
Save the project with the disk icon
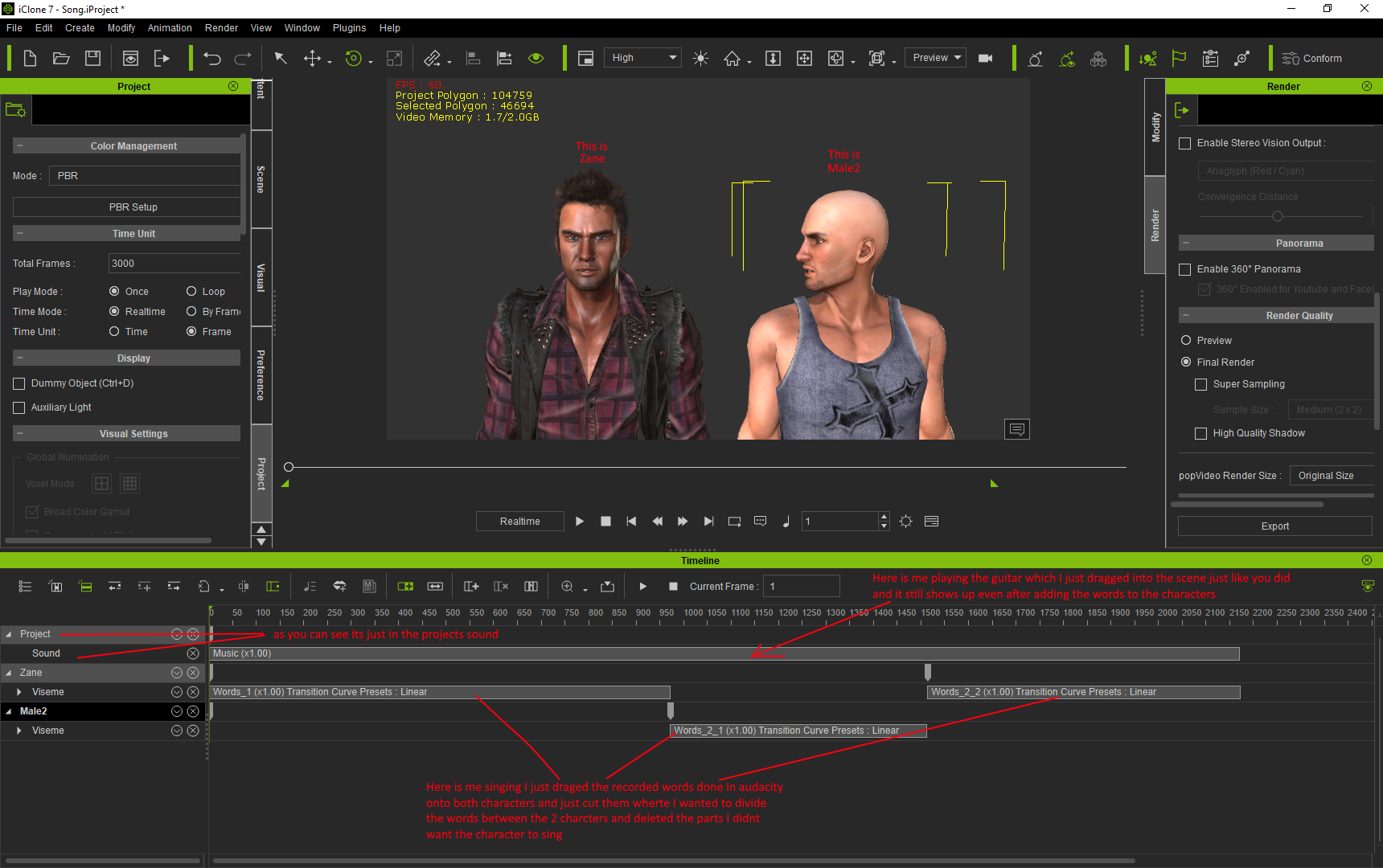(x=93, y=58)
